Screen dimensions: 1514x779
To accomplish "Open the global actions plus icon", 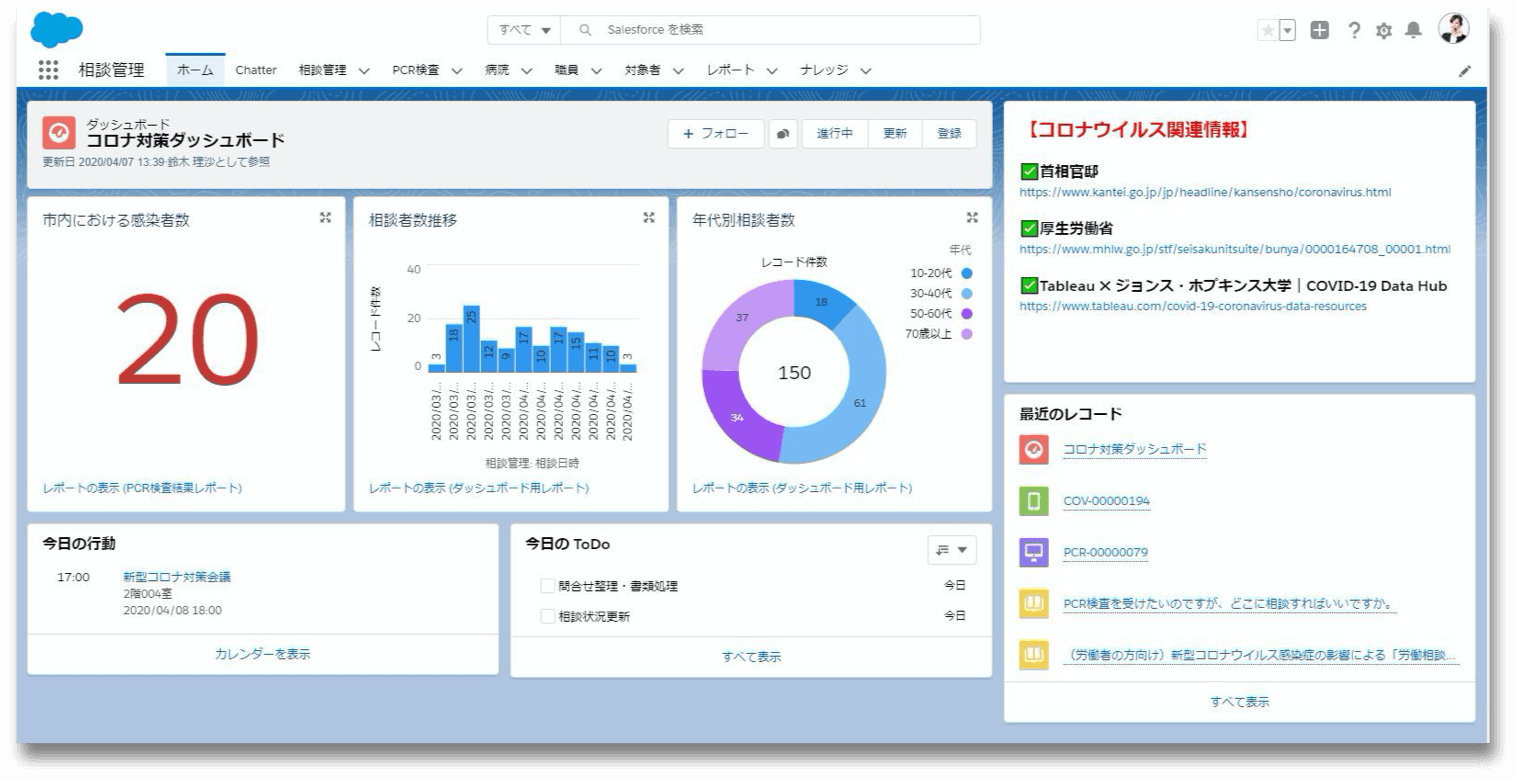I will click(x=1320, y=30).
